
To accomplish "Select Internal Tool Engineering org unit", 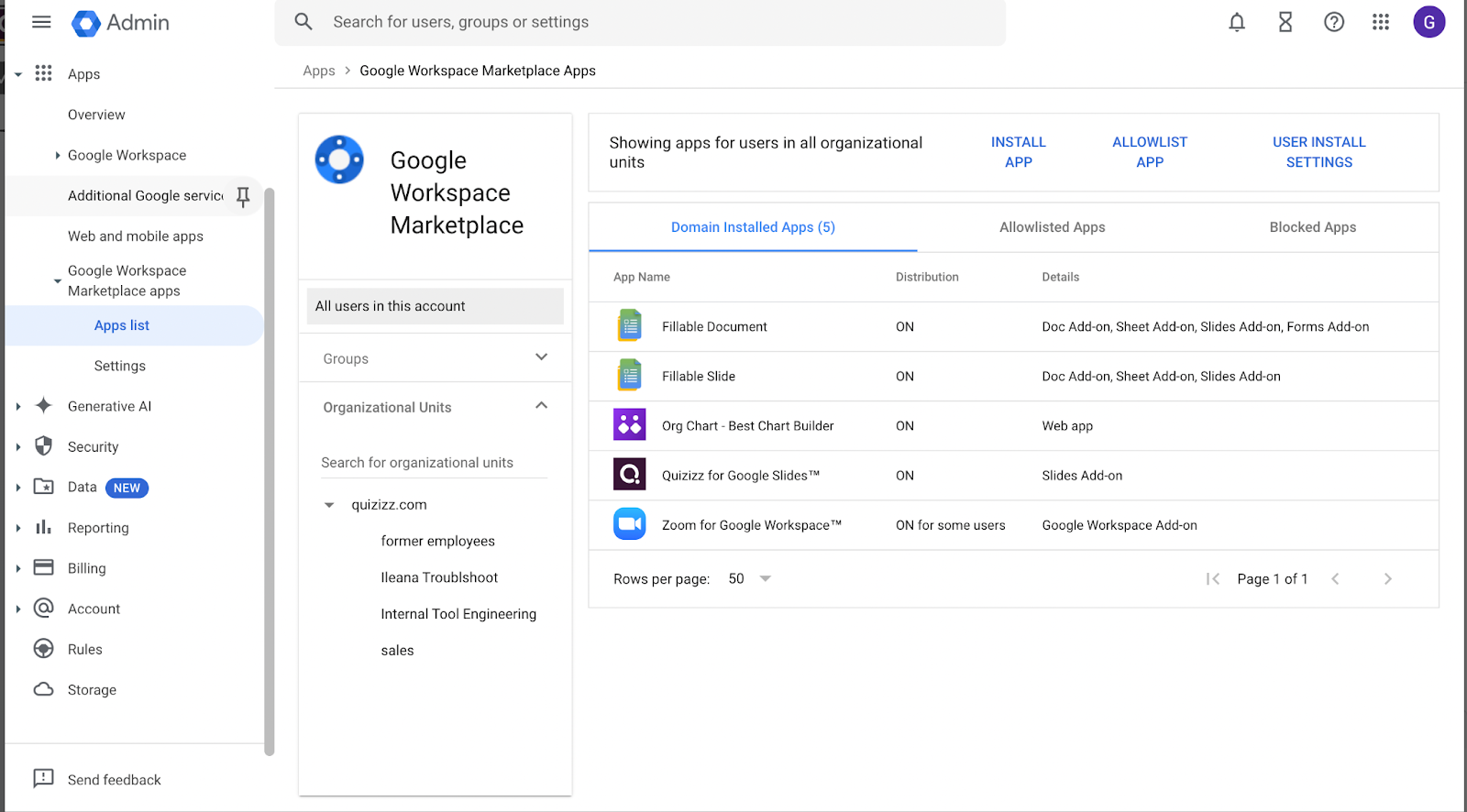I will pyautogui.click(x=458, y=614).
